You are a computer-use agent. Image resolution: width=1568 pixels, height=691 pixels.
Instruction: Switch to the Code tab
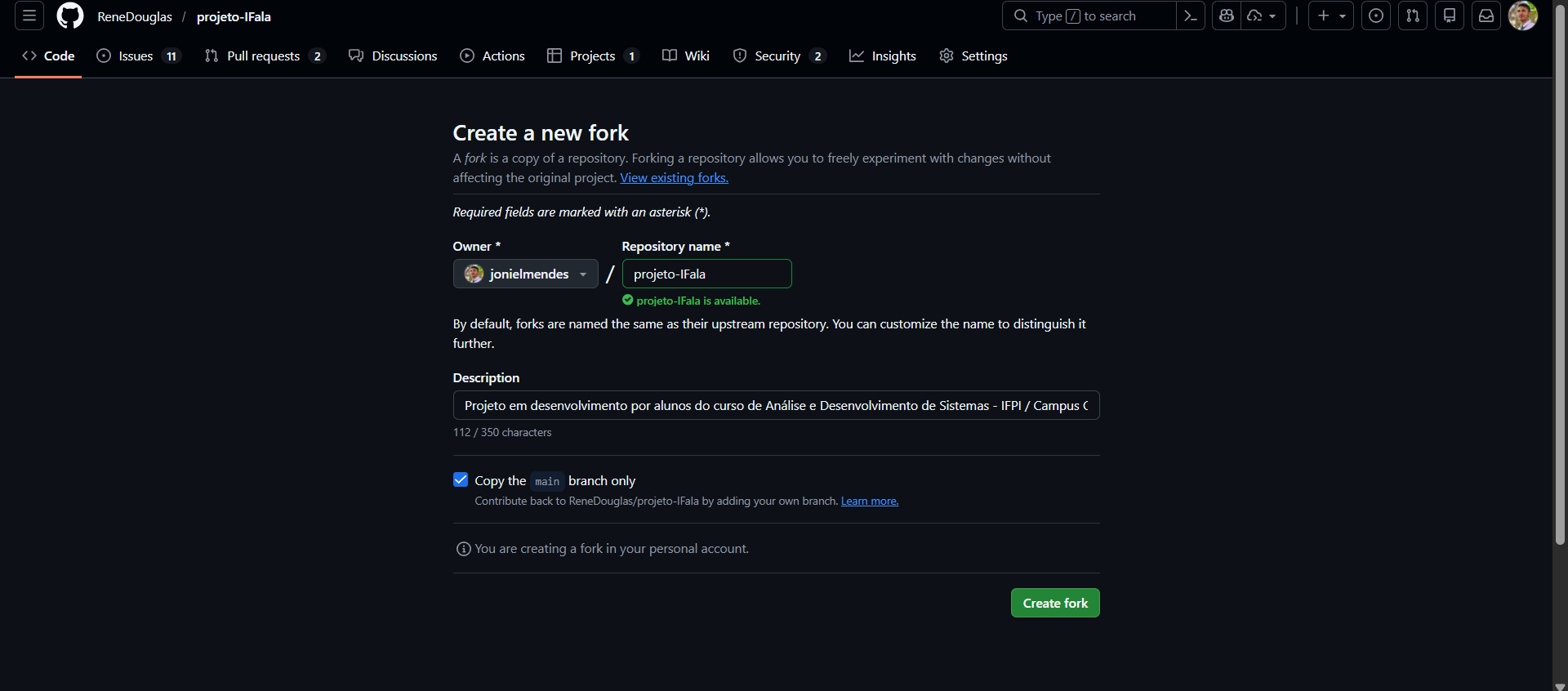click(x=48, y=56)
